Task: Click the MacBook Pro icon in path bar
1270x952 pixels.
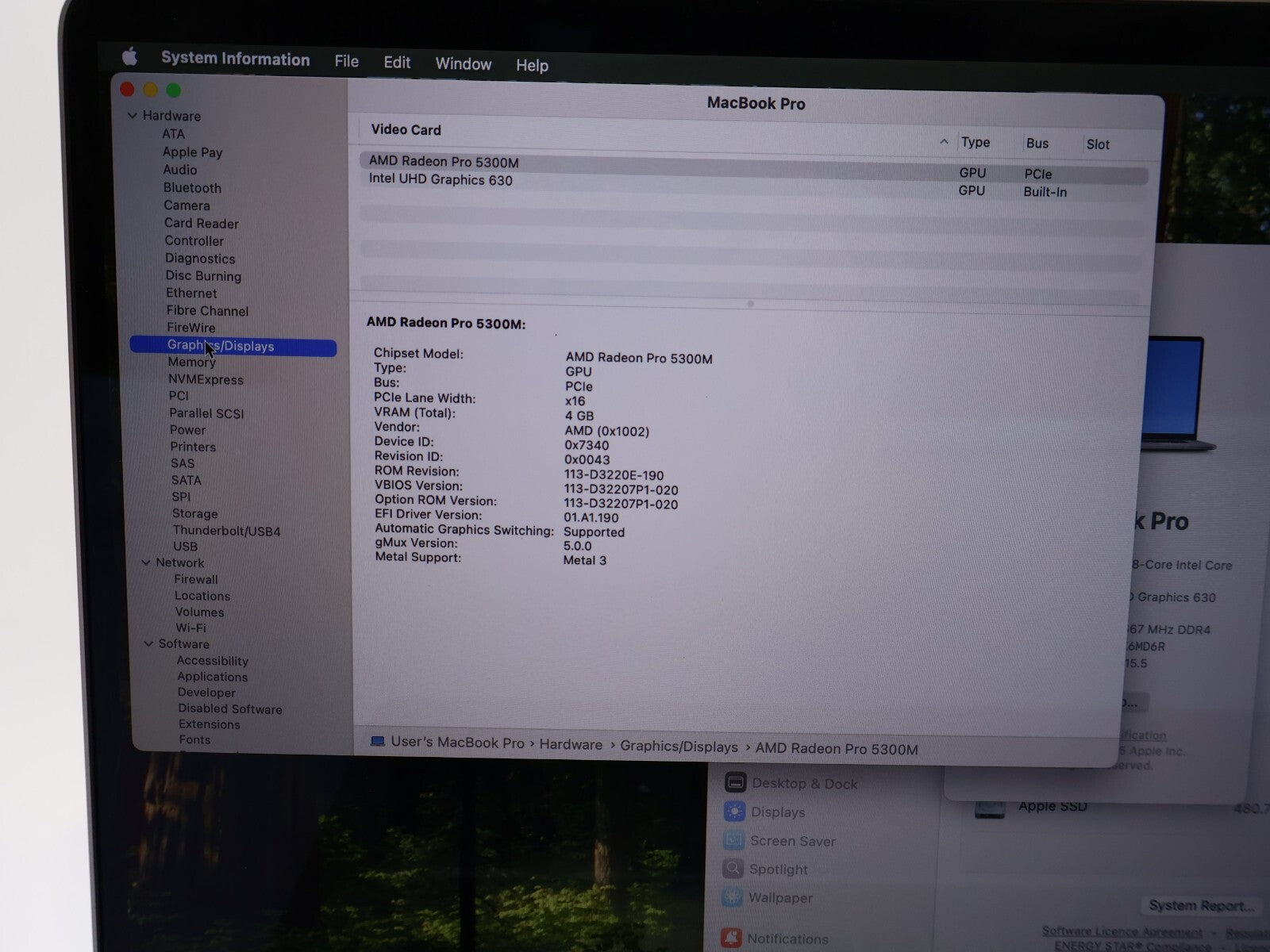Action: pos(378,742)
